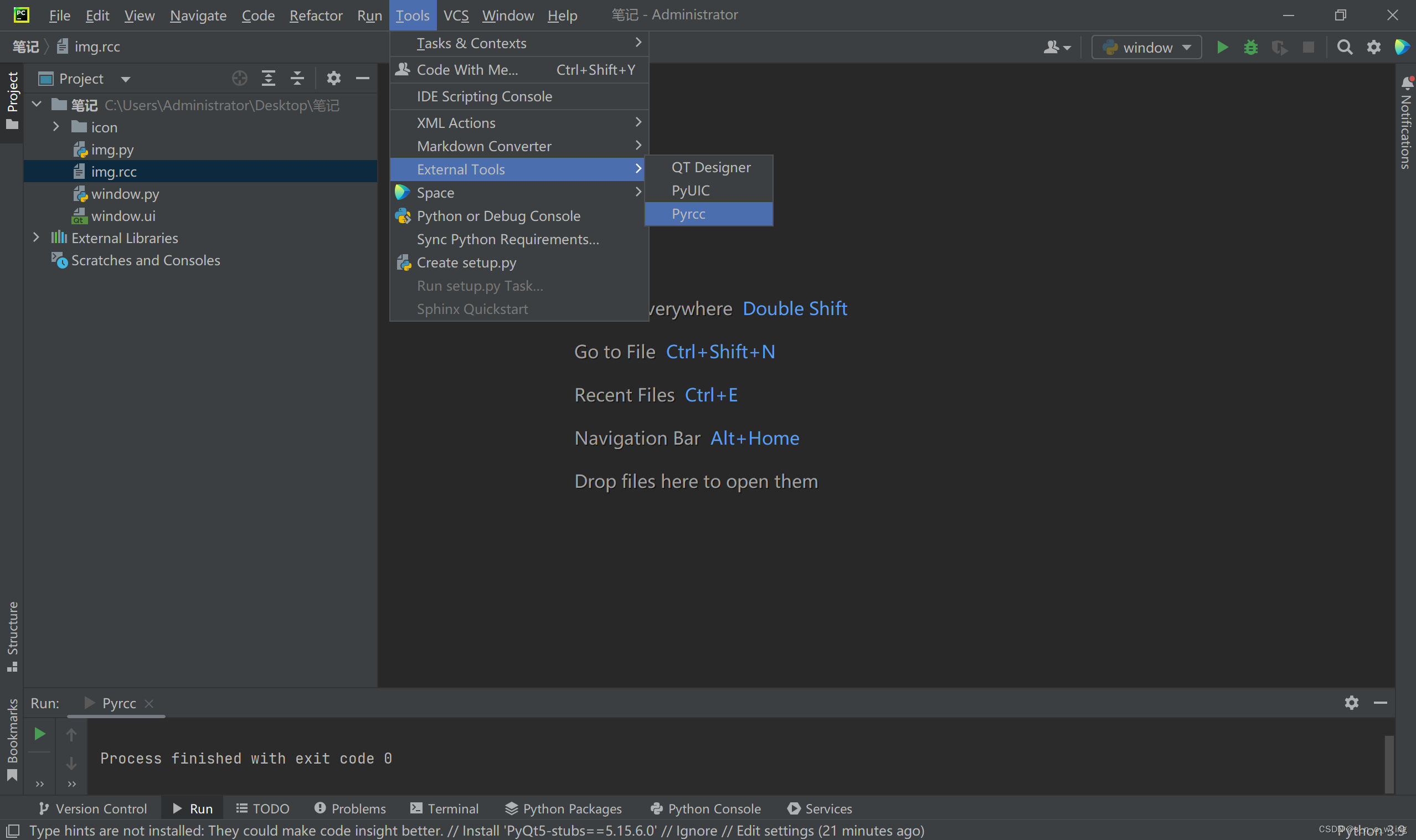Screen dimensions: 1416x840
Task: Click img.rcc breadcrumb in navigation bar
Action: coord(89,47)
